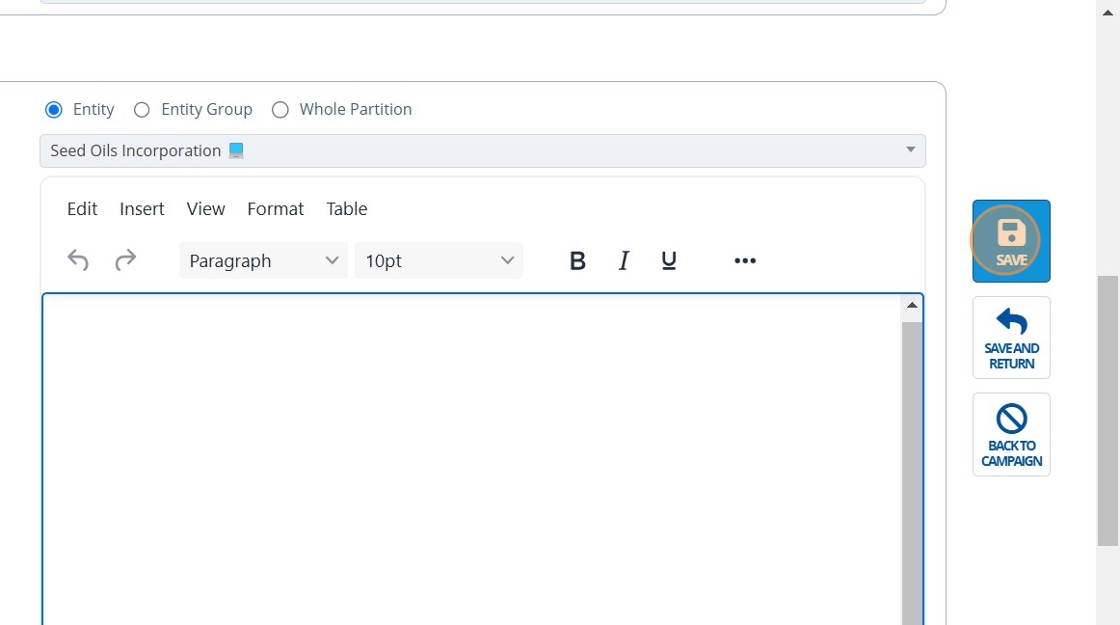Select the Entity Group radio option
Viewport: 1120px width, 625px height.
(142, 110)
